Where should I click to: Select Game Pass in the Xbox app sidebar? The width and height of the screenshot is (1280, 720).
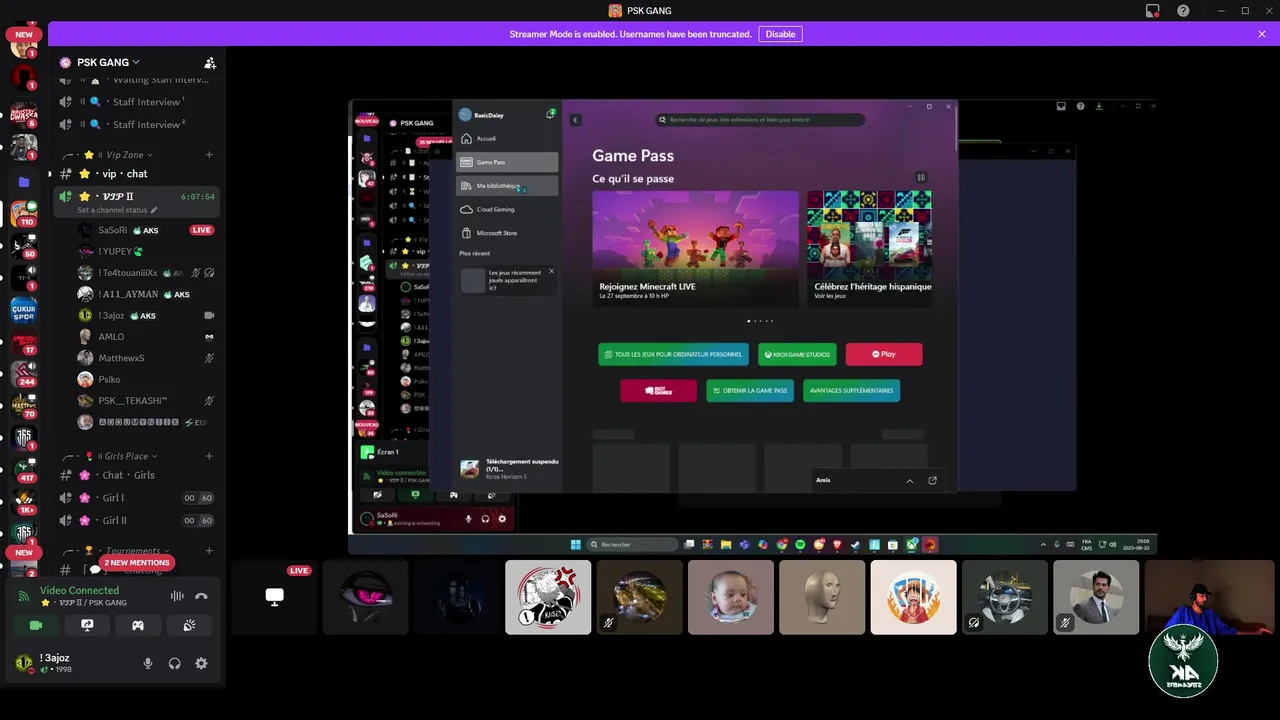(507, 162)
